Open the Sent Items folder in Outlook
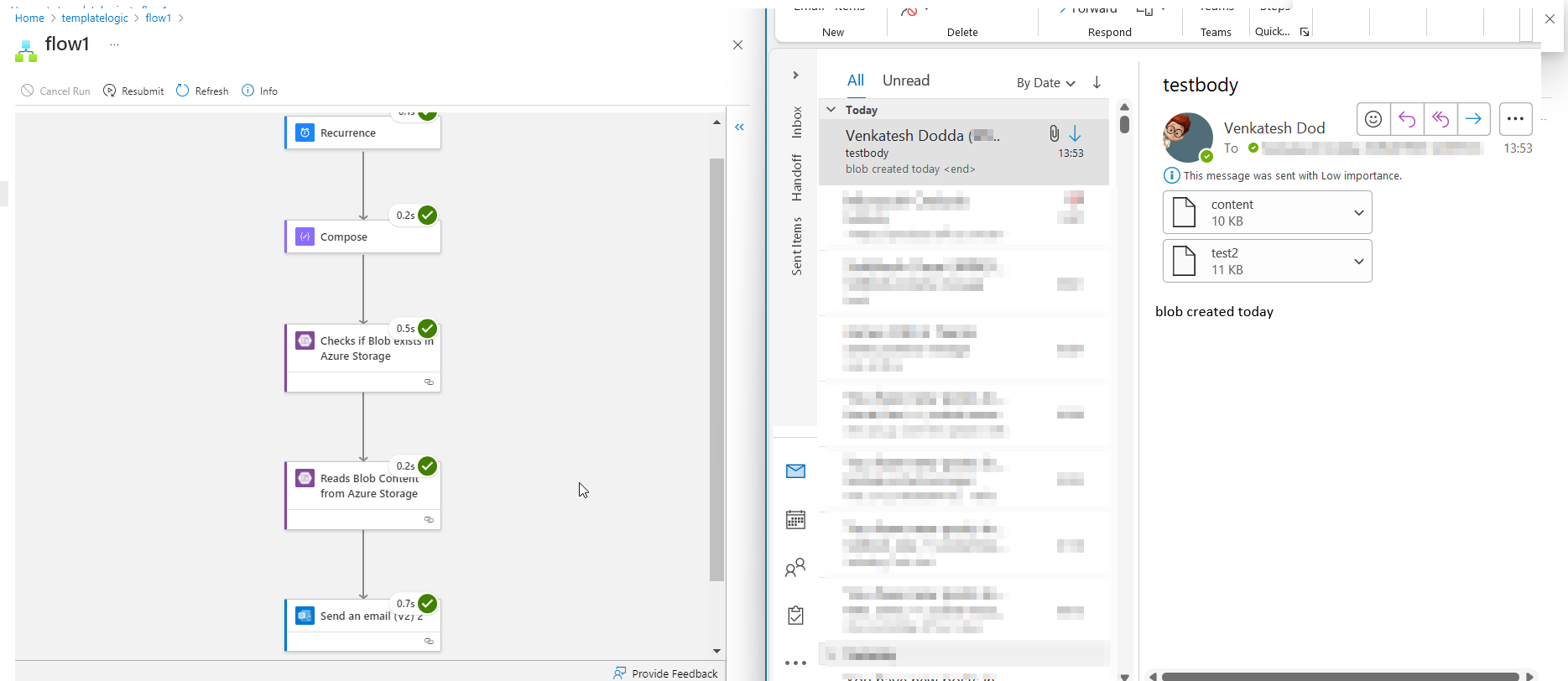 (x=796, y=246)
